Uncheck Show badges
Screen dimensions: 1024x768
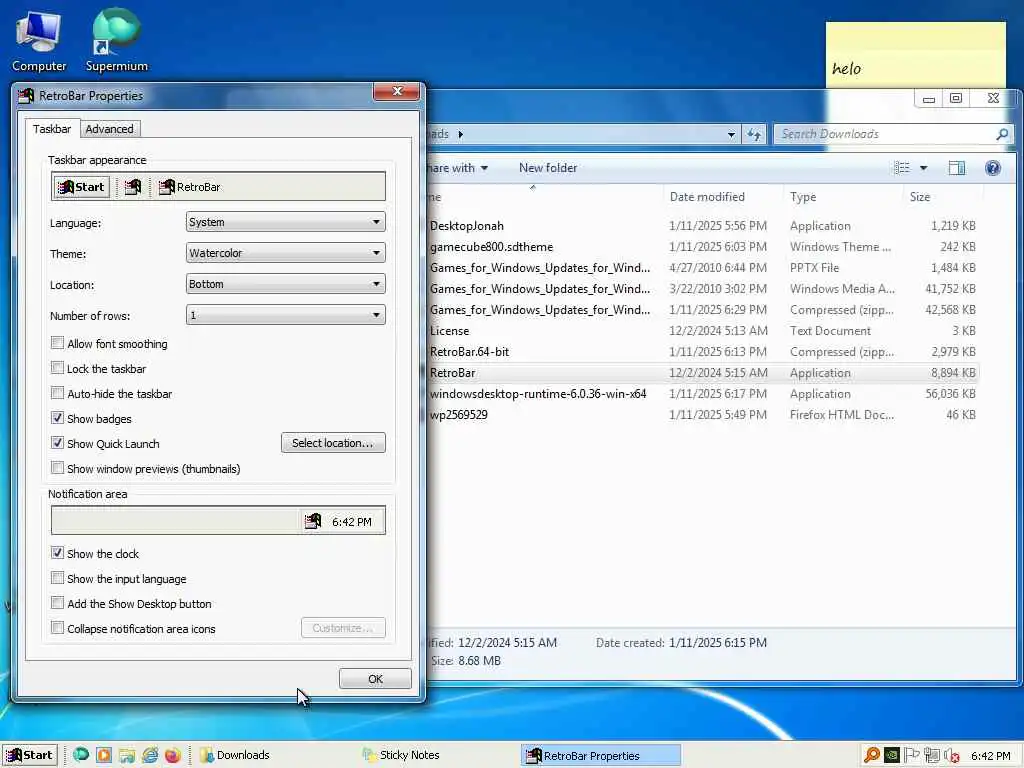pyautogui.click(x=57, y=418)
